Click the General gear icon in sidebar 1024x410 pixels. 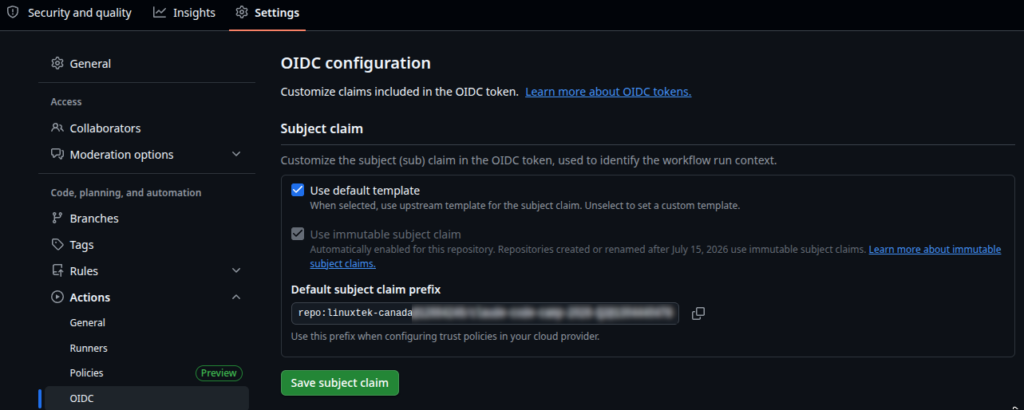57,63
